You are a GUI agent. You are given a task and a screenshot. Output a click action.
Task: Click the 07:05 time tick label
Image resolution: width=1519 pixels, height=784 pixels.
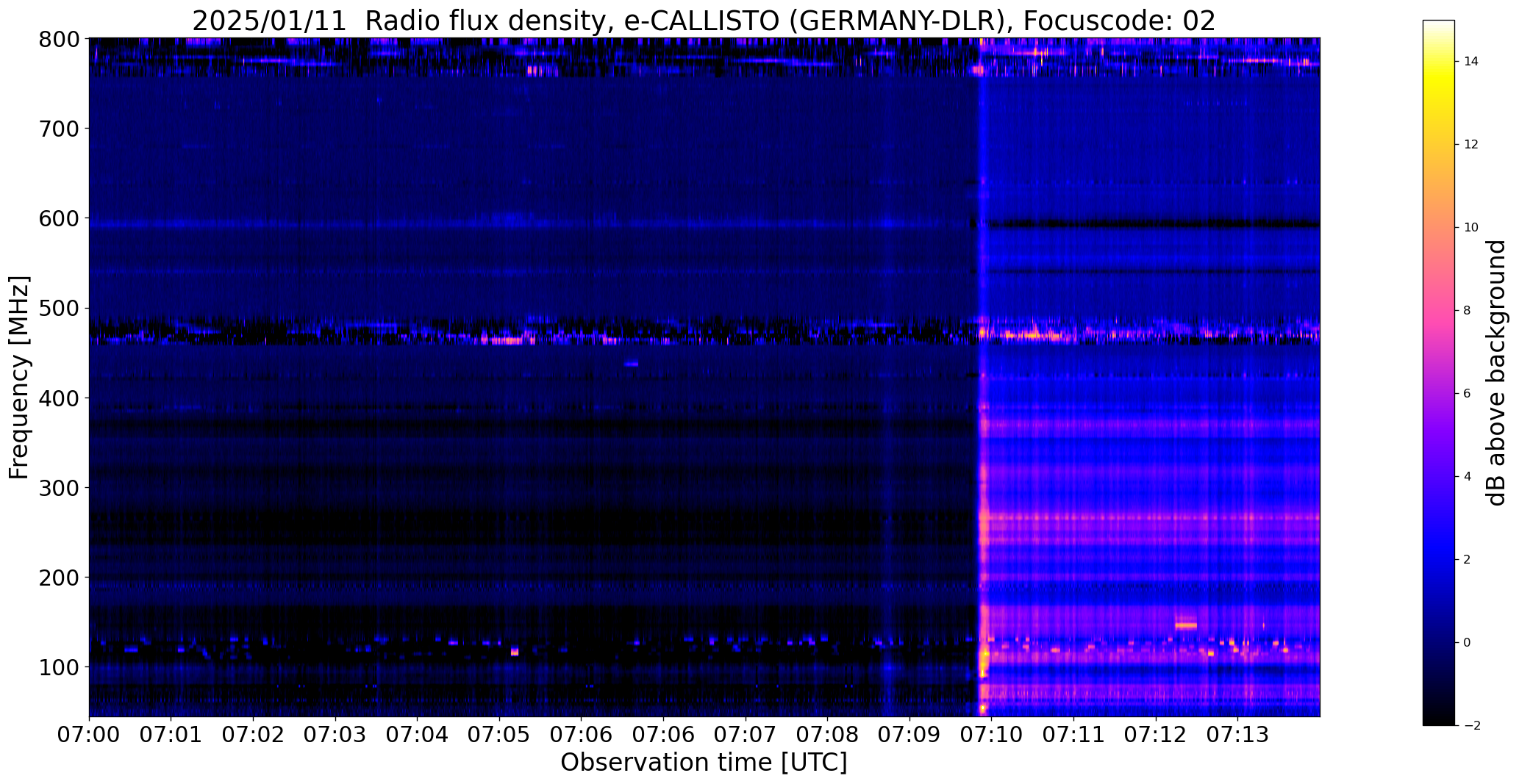(x=499, y=735)
